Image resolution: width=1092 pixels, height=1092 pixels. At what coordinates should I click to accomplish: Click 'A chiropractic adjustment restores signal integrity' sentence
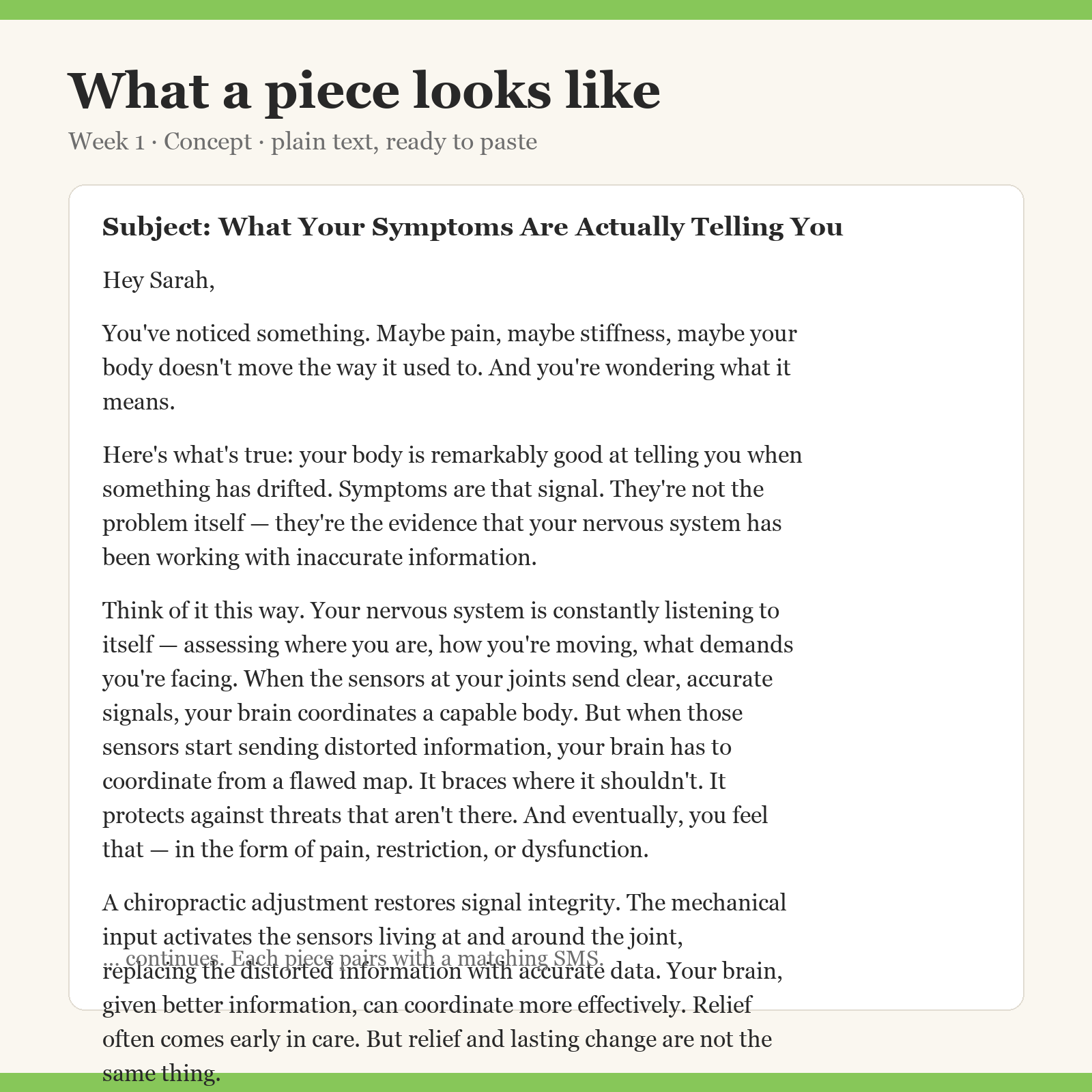(361, 902)
